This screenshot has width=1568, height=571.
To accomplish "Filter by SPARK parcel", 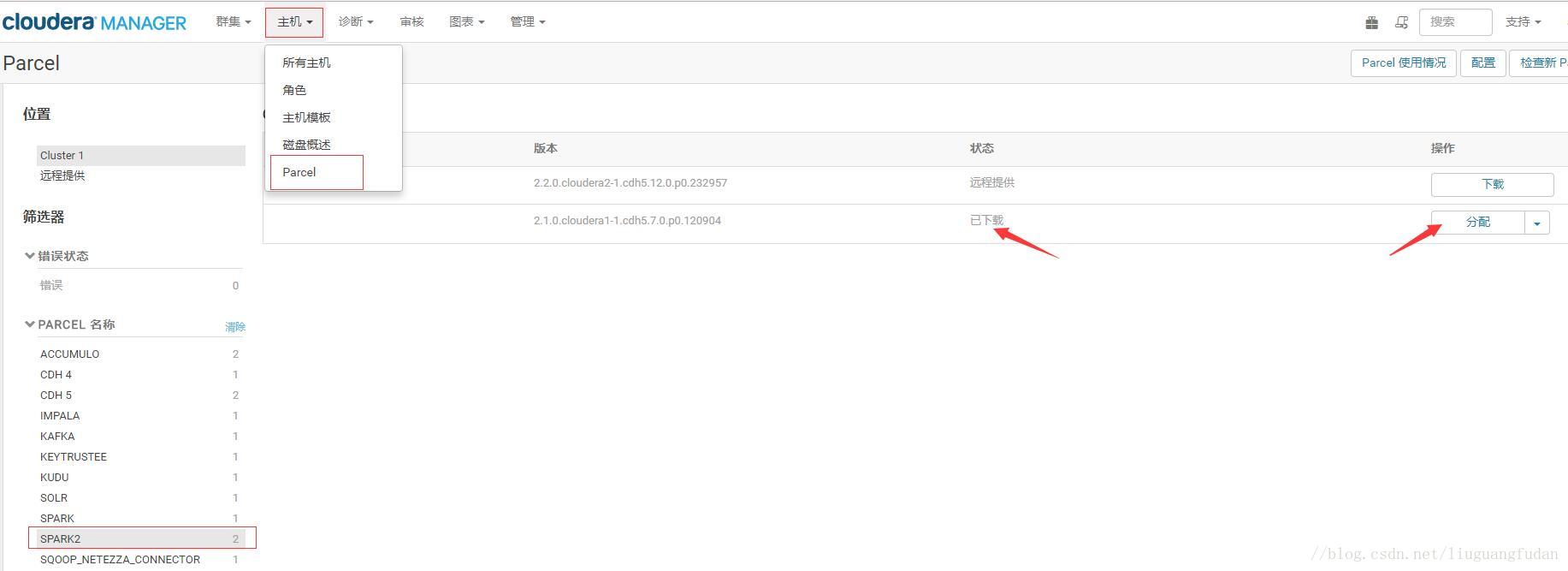I will (x=139, y=519).
